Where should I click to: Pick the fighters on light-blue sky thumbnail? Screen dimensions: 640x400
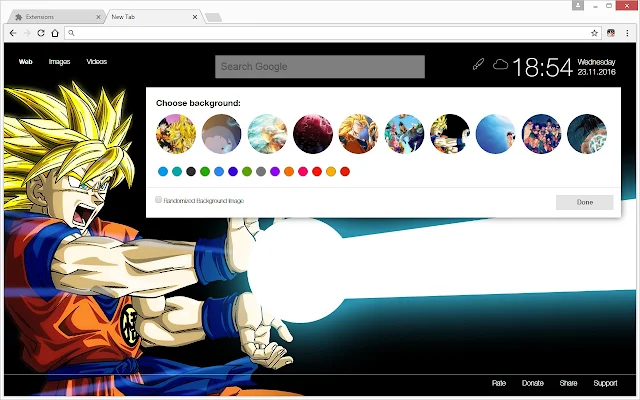tap(404, 134)
